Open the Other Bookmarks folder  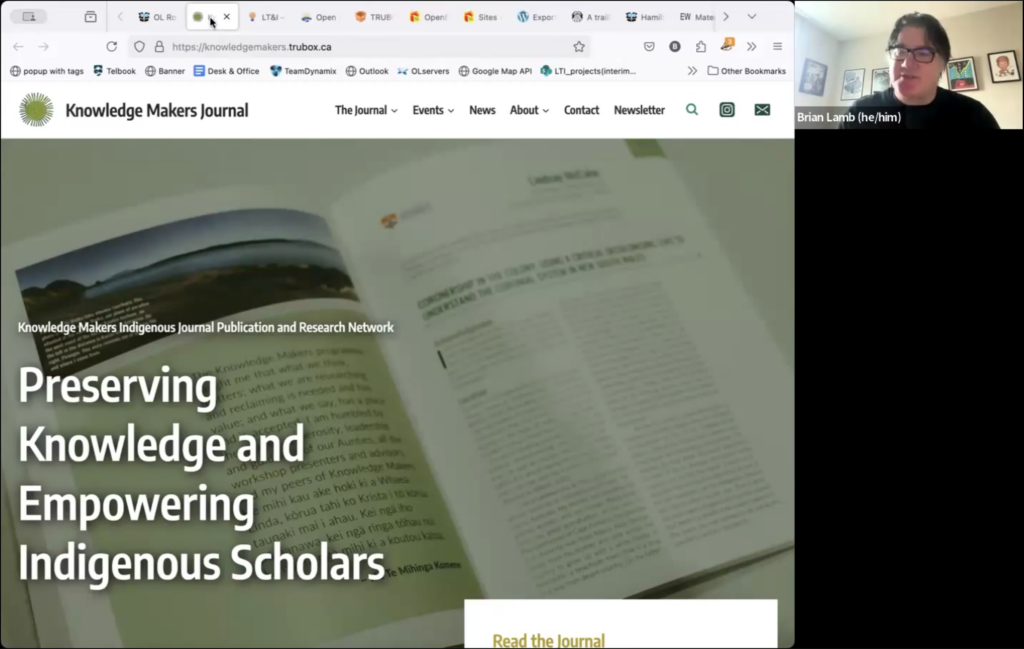point(746,71)
